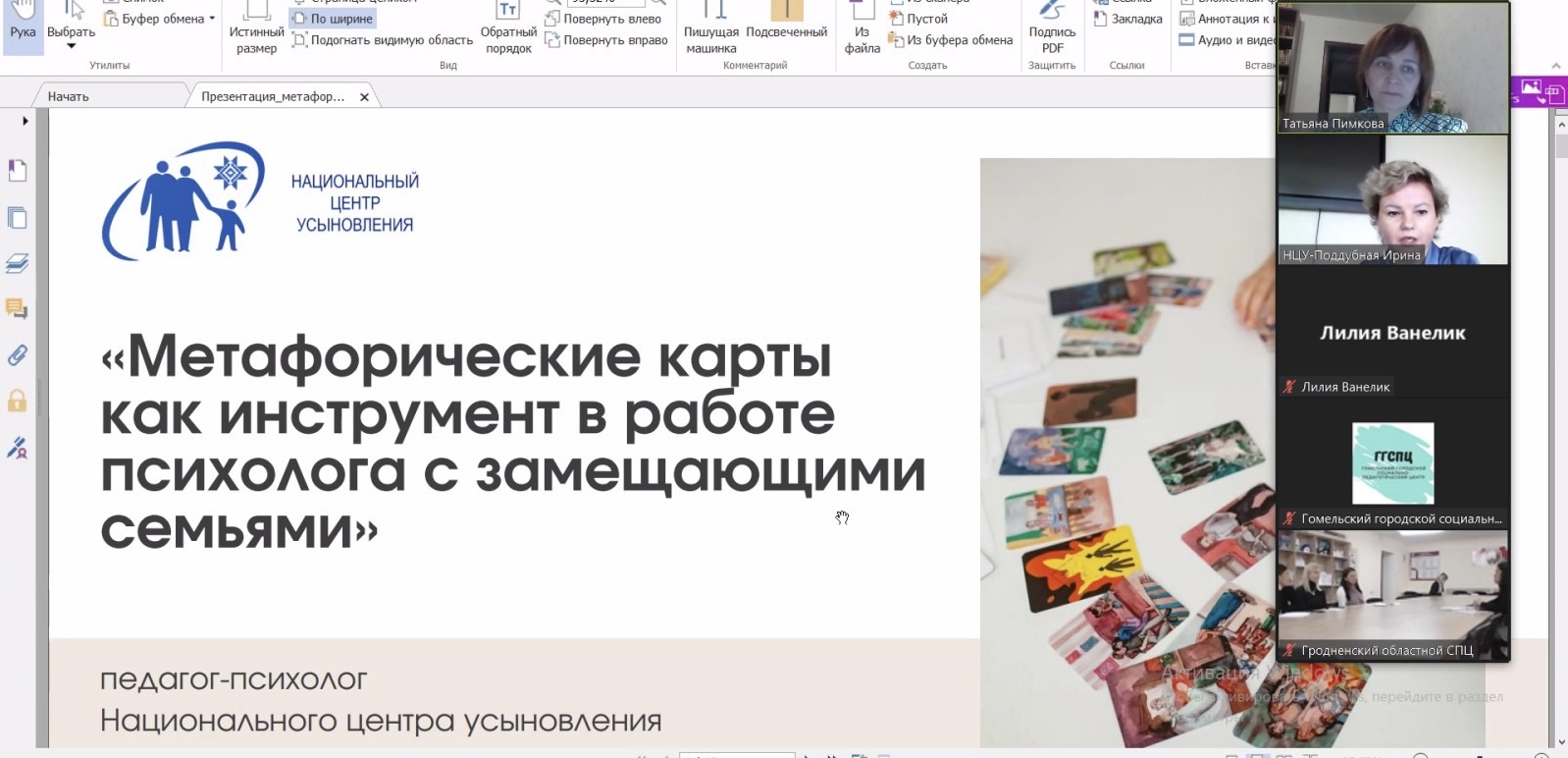Open the Page thumbnails side panel
This screenshot has height=758, width=1568.
pos(18,218)
